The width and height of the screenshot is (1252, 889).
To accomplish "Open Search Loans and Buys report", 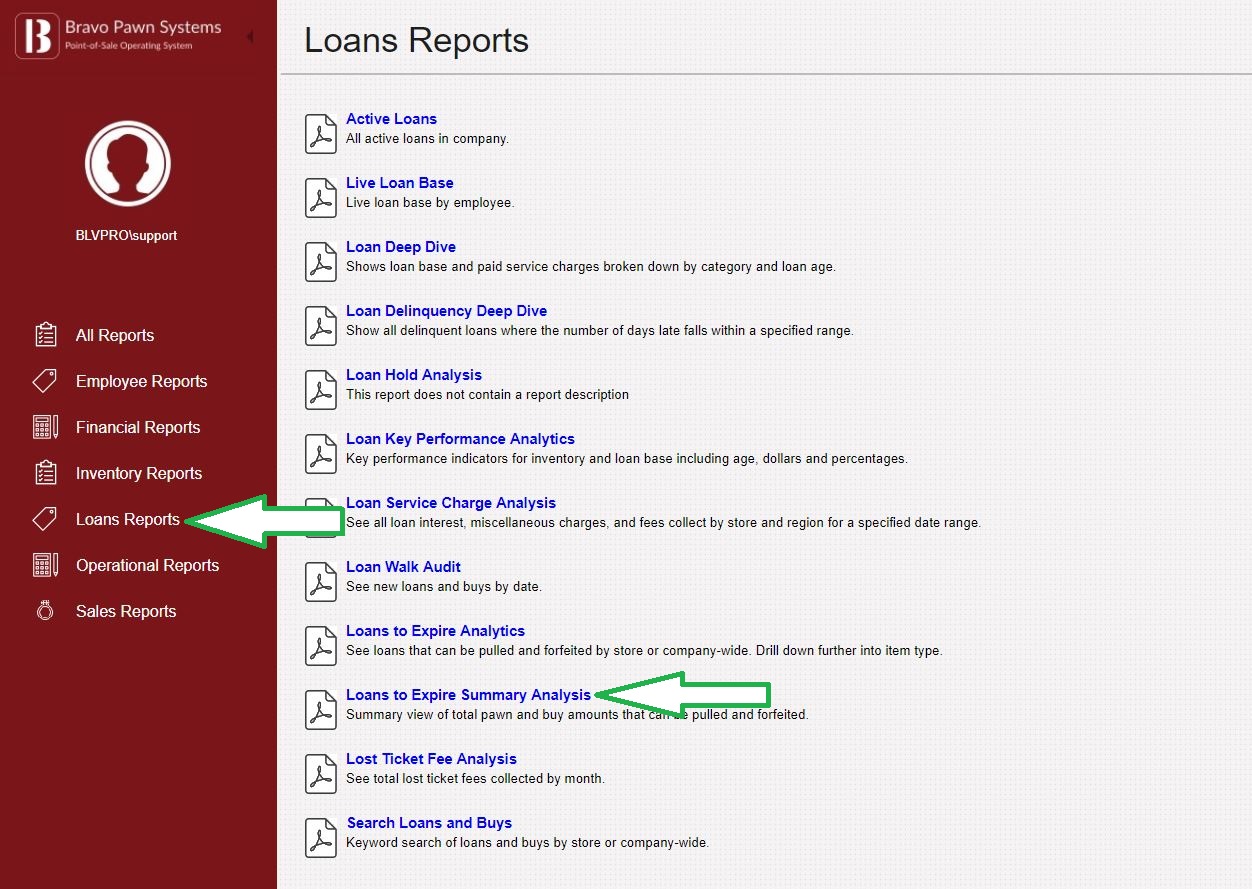I will point(429,823).
